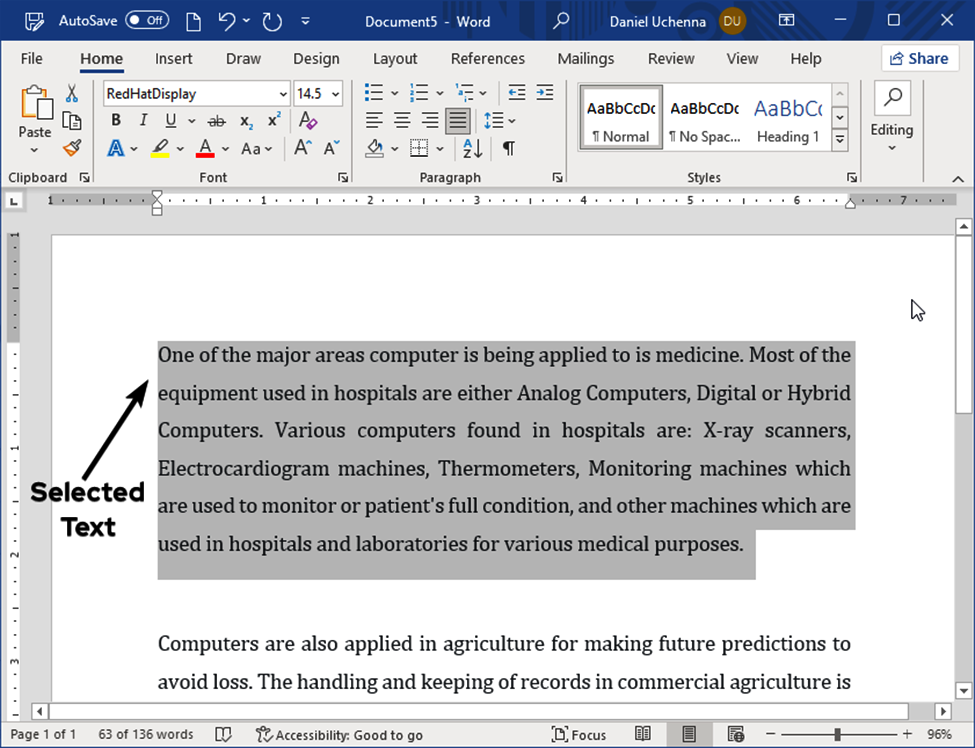Click the Sort A to Z icon
The width and height of the screenshot is (975, 748).
[x=472, y=148]
